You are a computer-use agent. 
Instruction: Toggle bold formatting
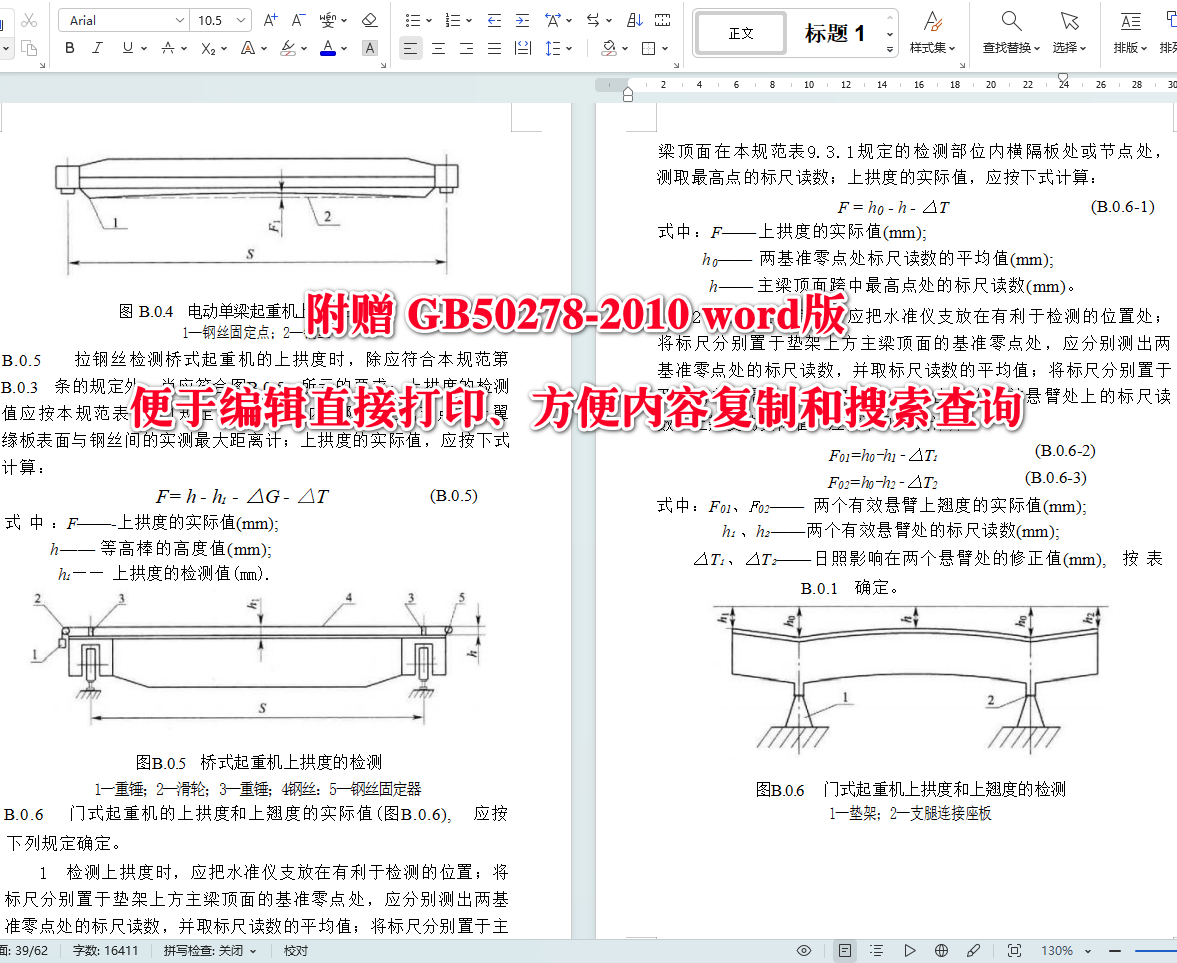click(x=70, y=47)
